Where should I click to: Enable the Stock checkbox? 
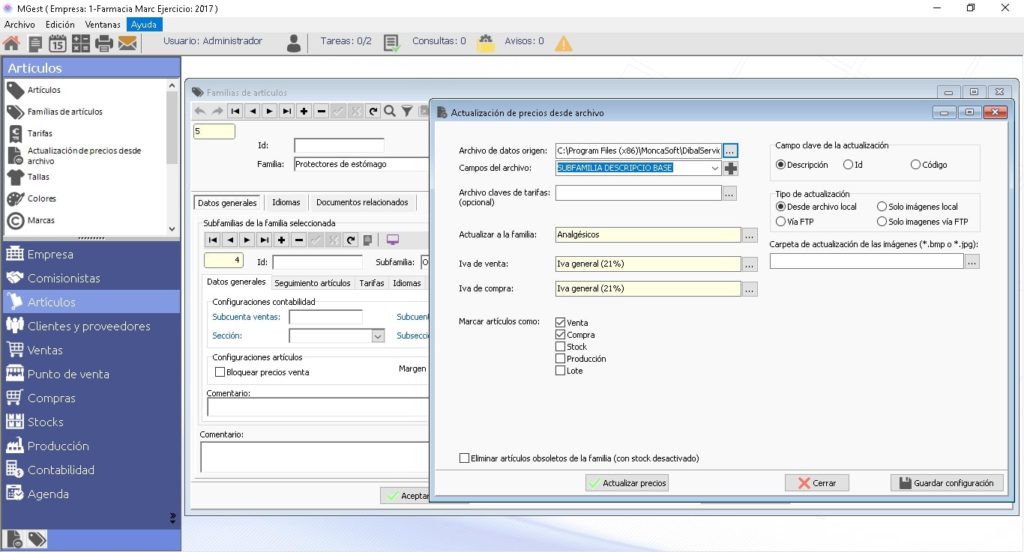(x=560, y=347)
